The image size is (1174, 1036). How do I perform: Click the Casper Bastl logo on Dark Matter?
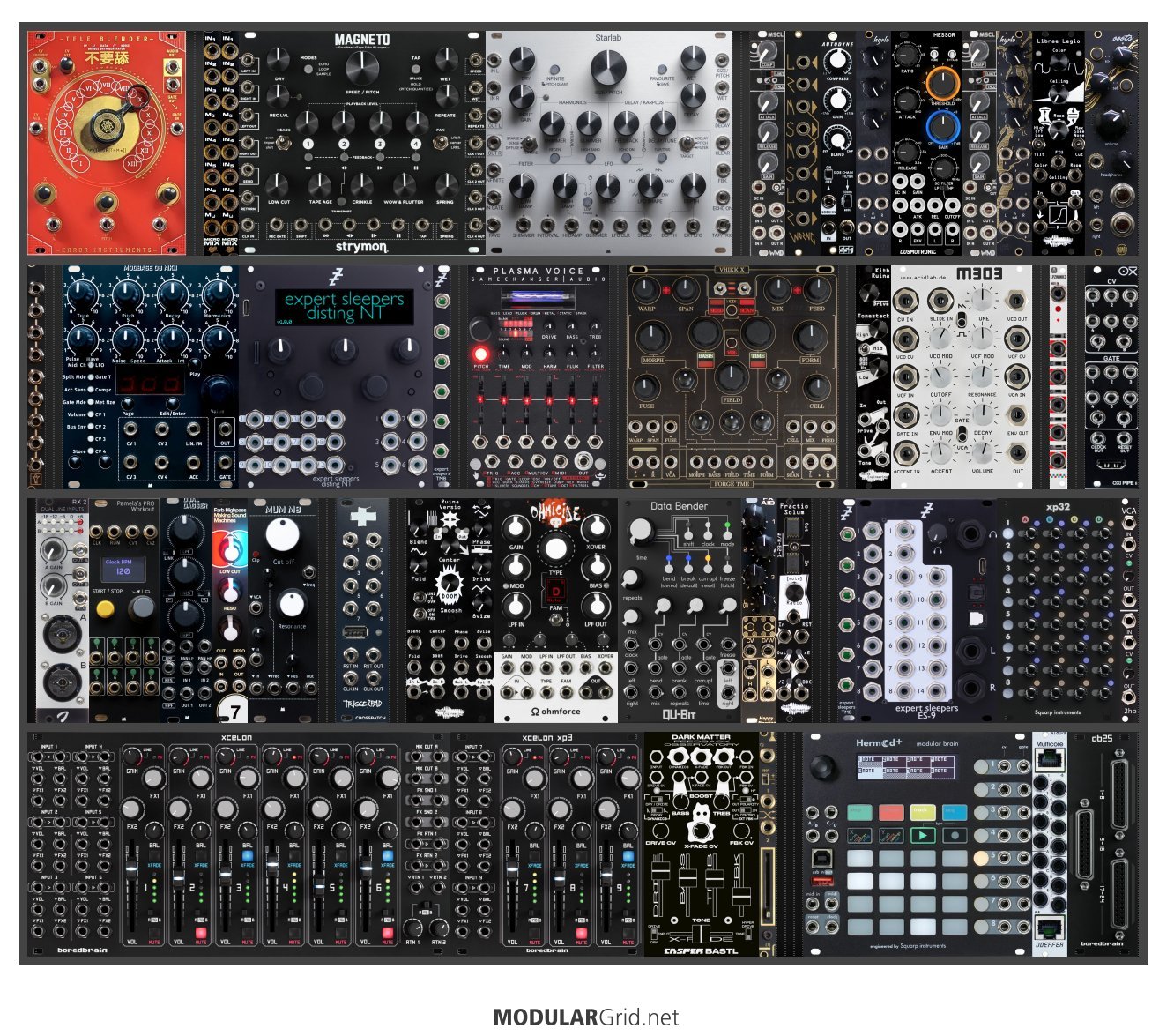click(701, 951)
